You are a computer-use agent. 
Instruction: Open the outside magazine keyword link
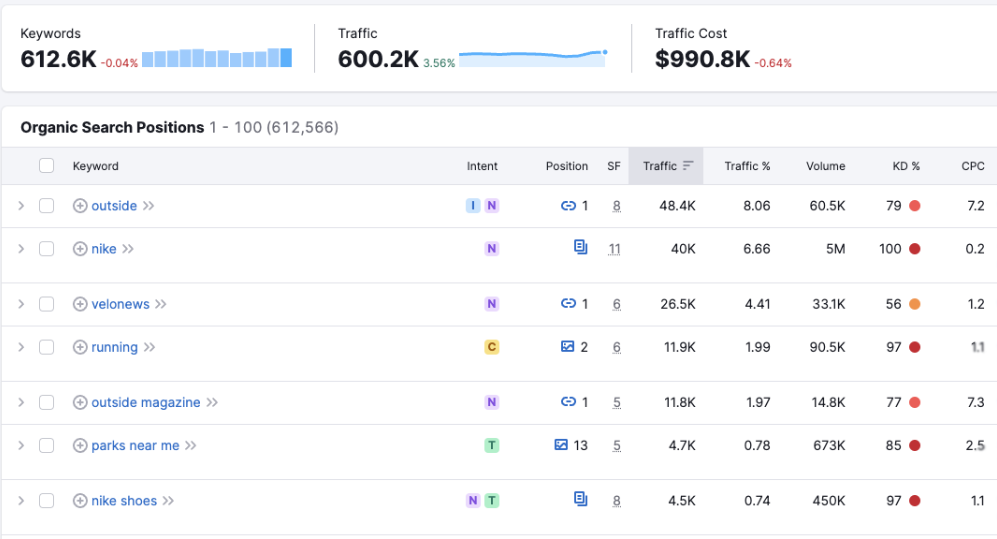[146, 403]
